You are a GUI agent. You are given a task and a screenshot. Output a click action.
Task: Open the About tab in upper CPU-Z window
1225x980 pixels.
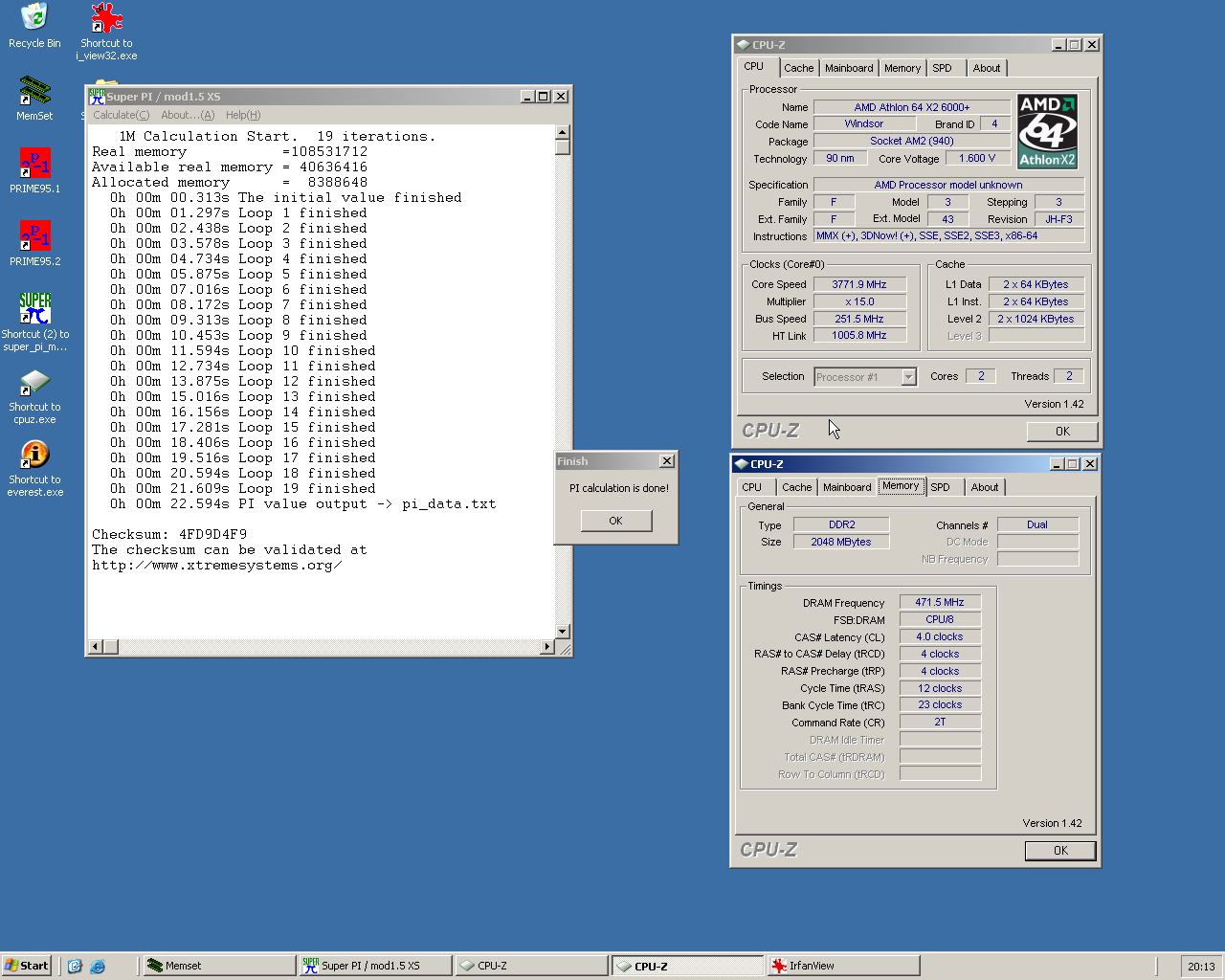(987, 68)
